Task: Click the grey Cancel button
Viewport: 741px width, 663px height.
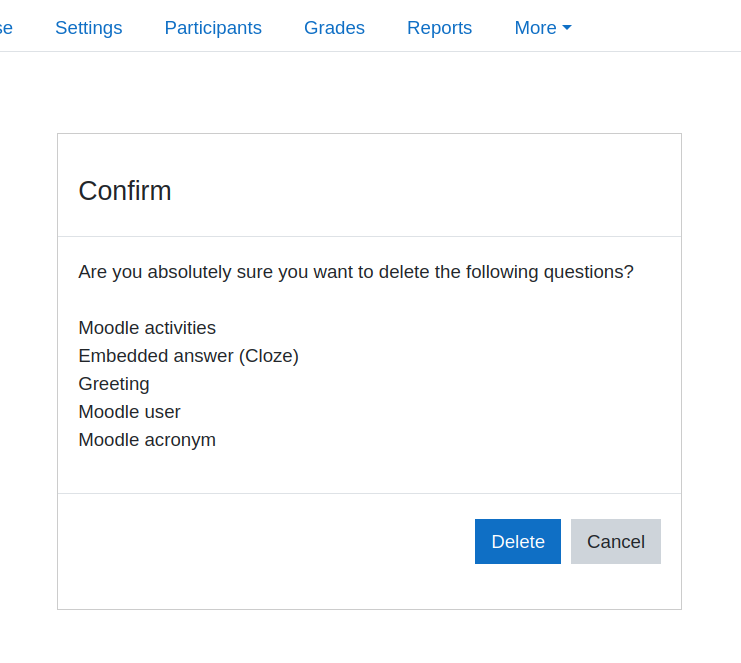Action: click(x=616, y=542)
